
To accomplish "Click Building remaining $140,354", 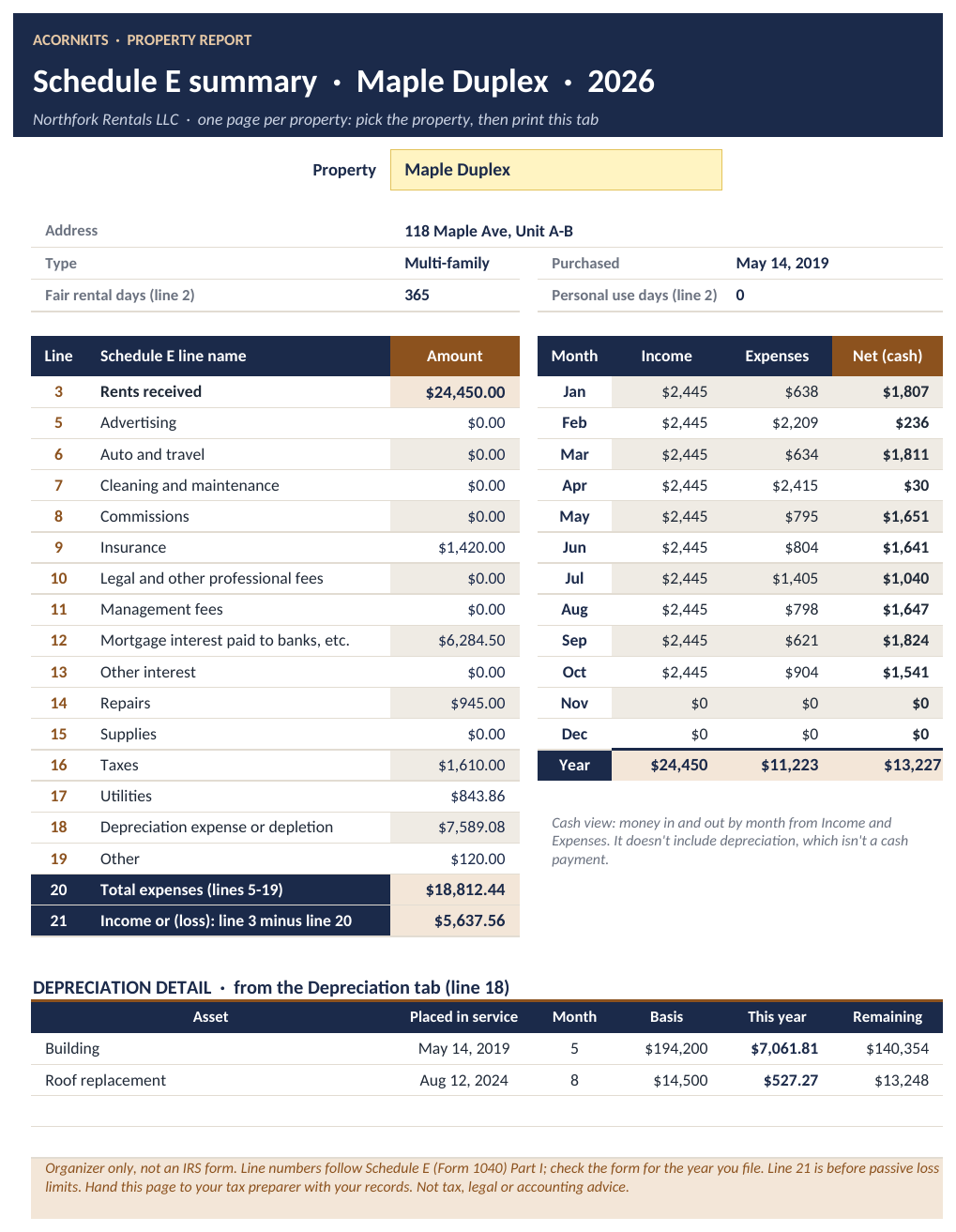I will click(897, 1048).
